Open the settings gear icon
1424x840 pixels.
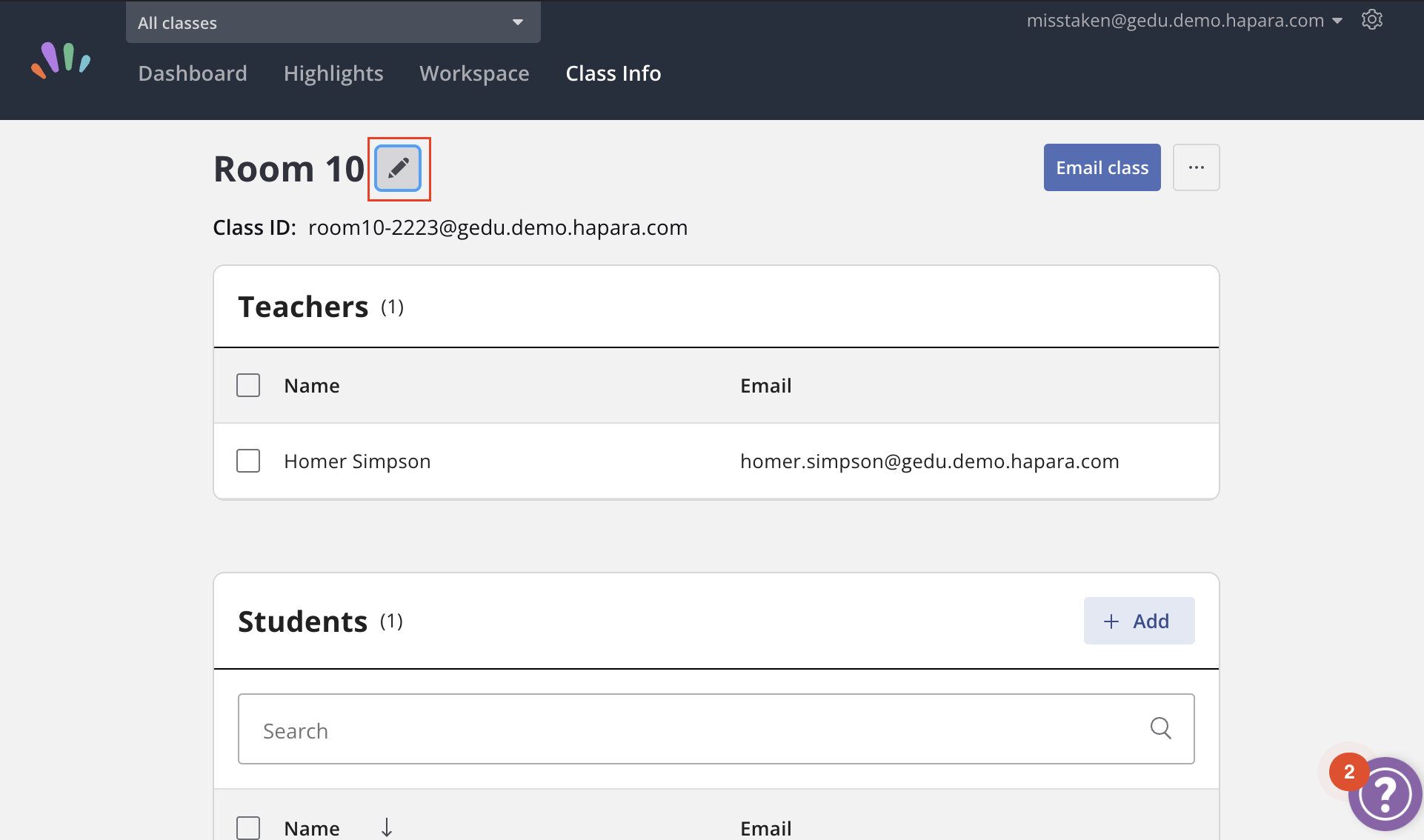(x=1372, y=20)
